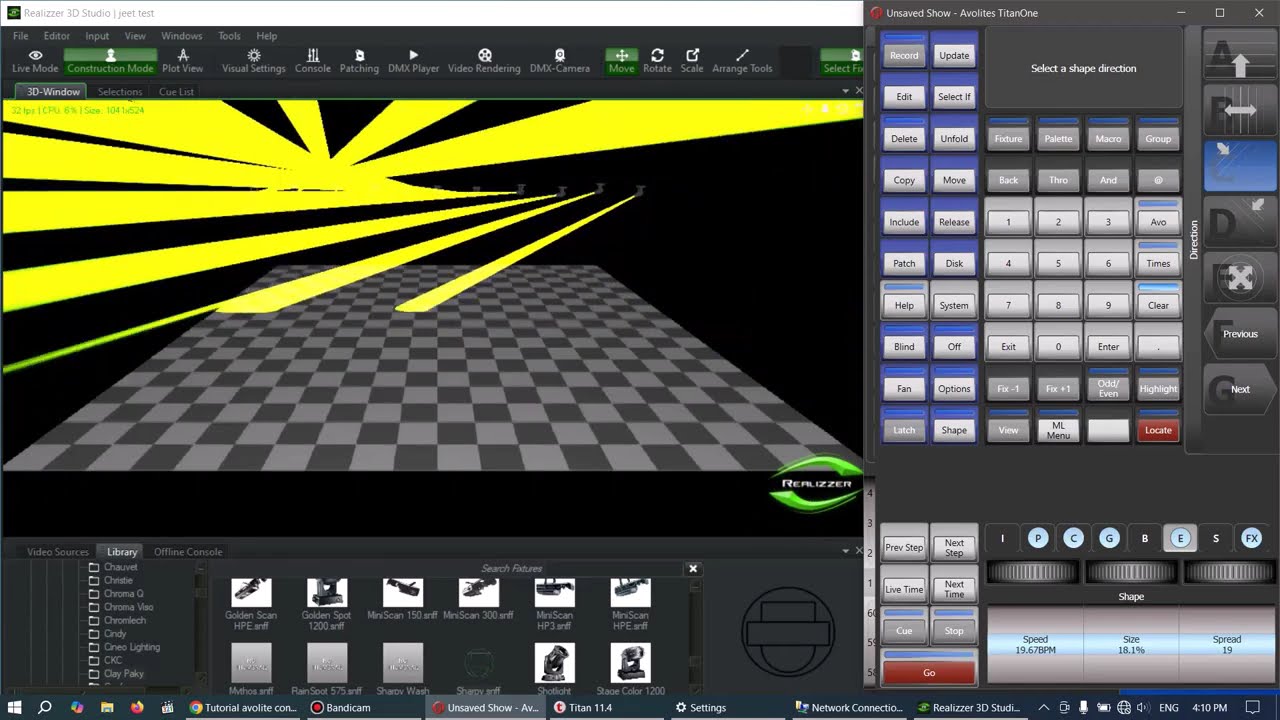
Task: Open Video Rendering
Action: [484, 61]
